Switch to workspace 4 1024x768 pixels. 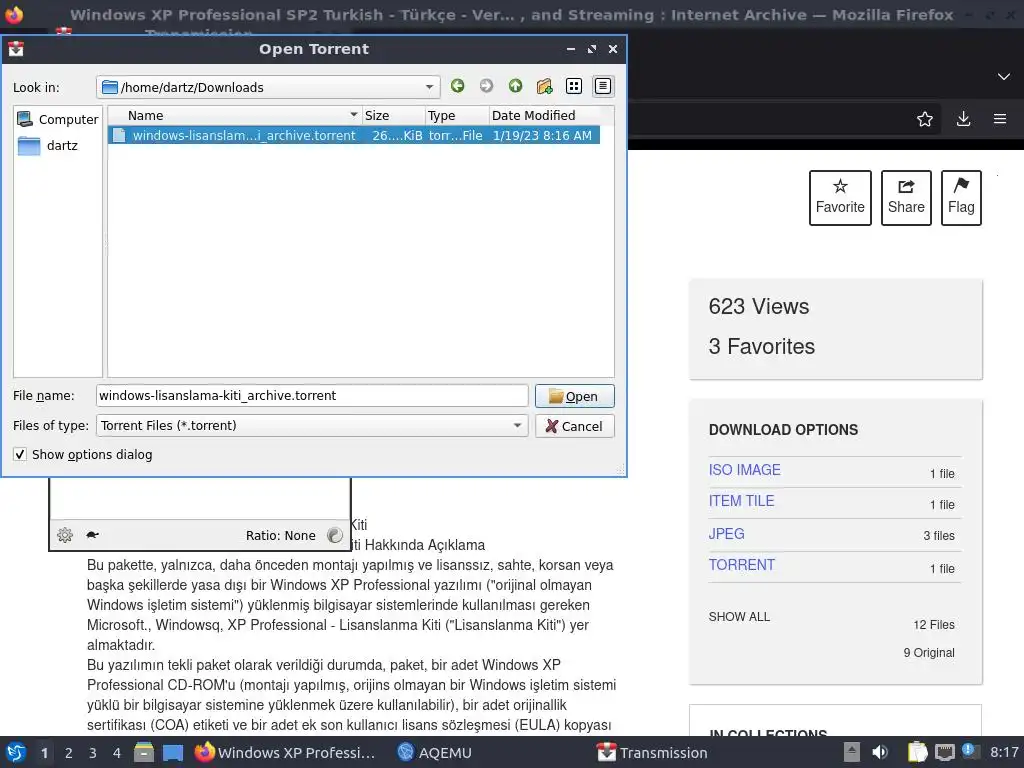[117, 752]
